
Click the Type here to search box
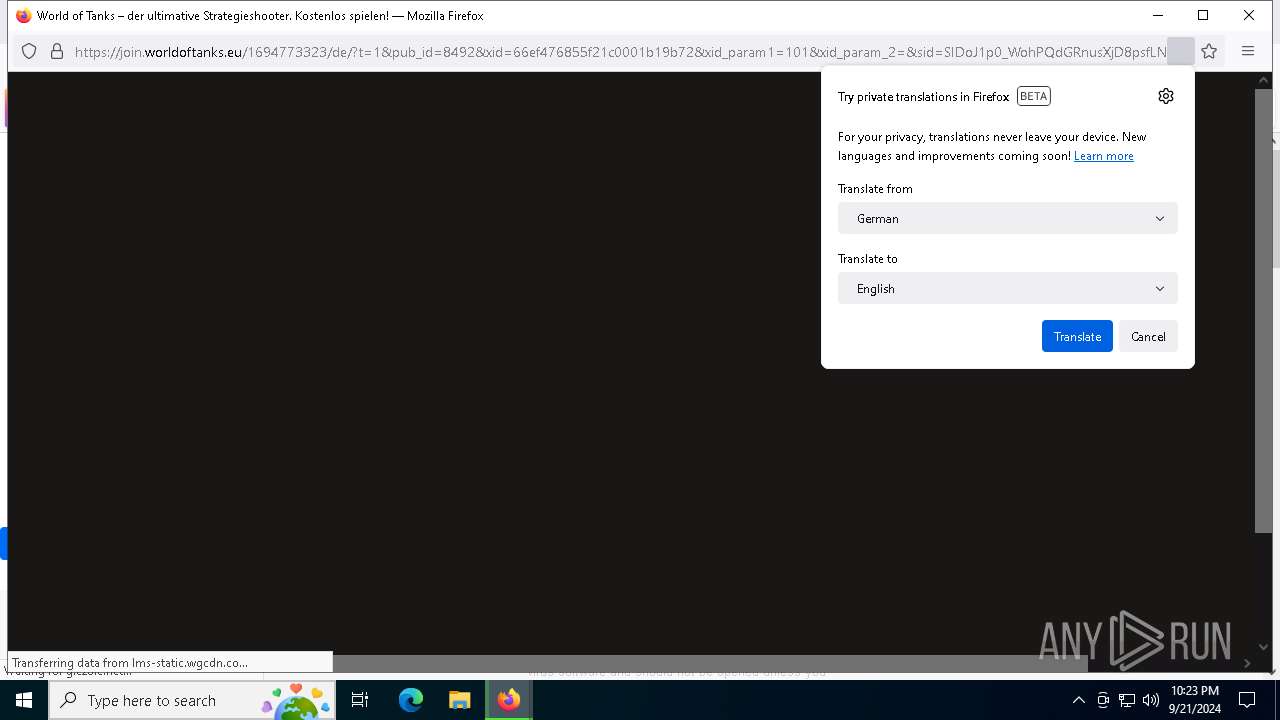[192, 700]
